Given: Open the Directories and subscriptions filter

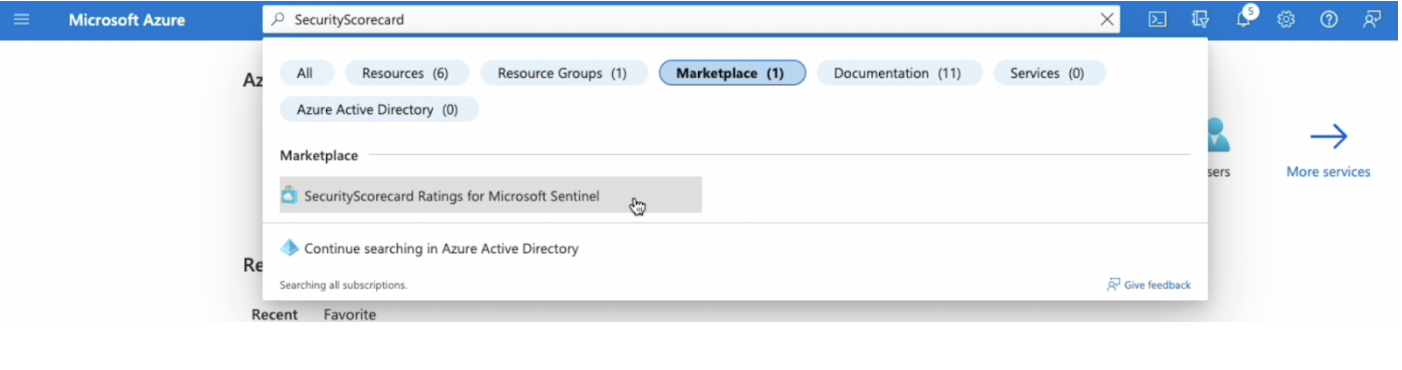Looking at the screenshot, I should pos(1201,19).
